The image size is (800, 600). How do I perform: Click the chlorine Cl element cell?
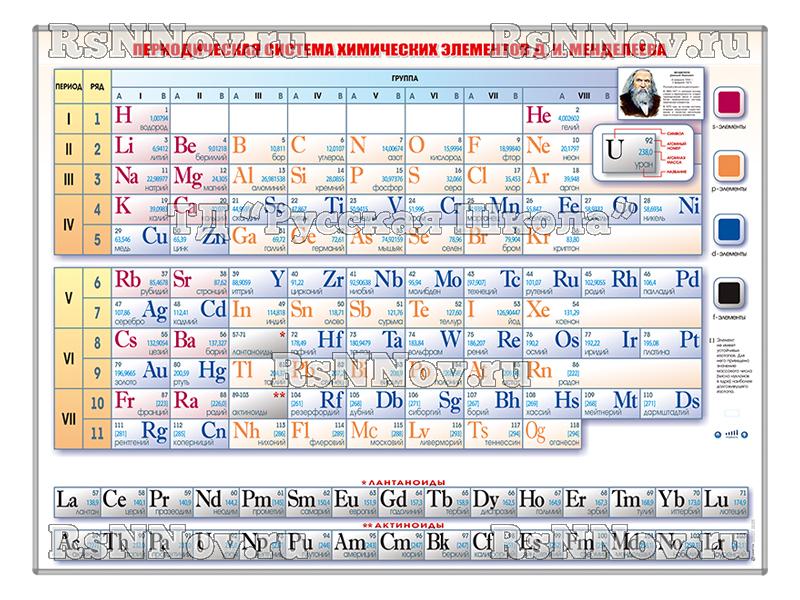pos(493,179)
